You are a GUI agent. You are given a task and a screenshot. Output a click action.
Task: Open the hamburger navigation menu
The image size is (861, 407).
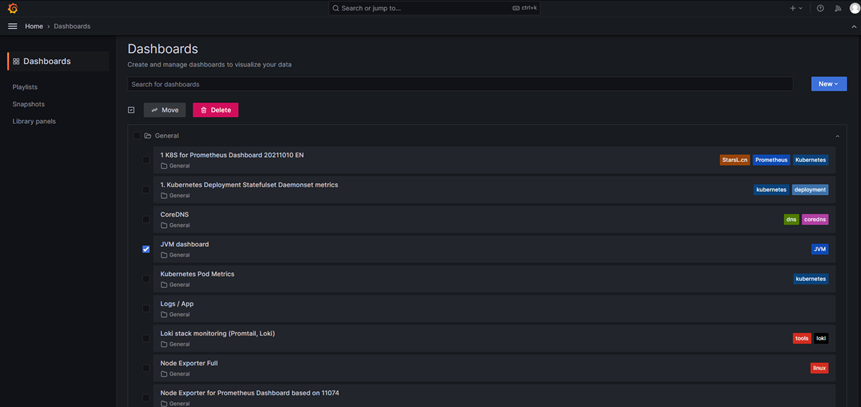[x=13, y=26]
